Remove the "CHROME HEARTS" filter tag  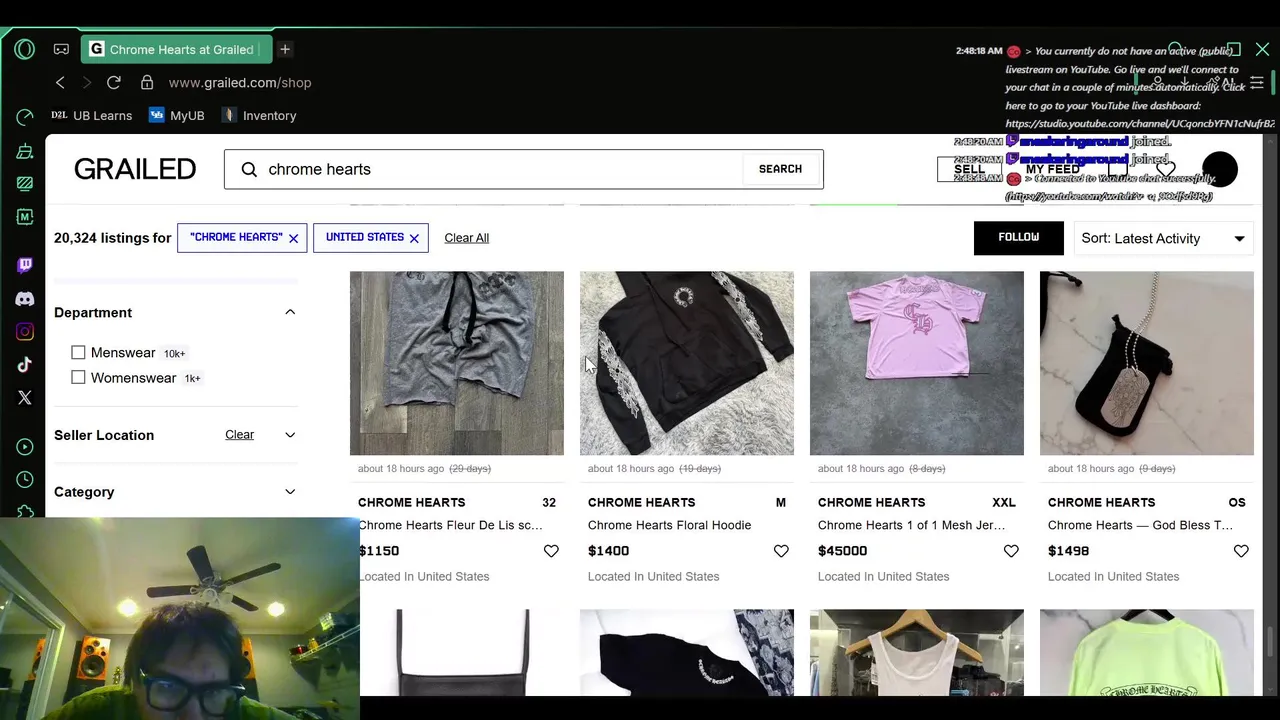coord(293,238)
